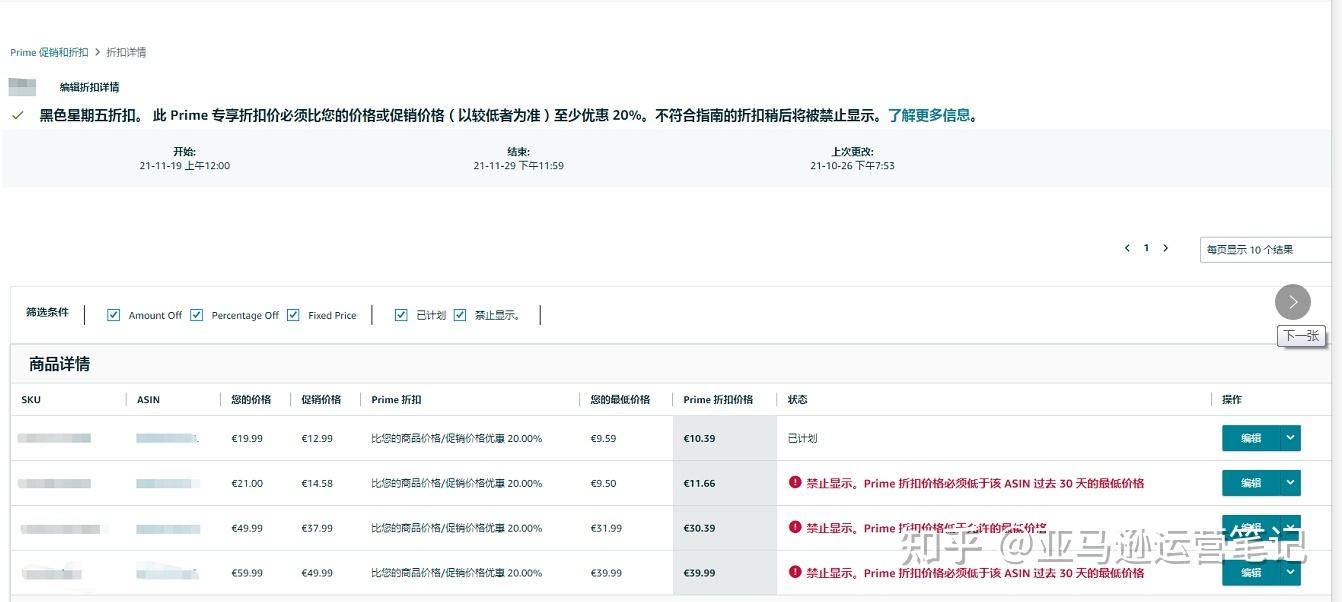The height and width of the screenshot is (602, 1342).
Task: Open the Prime 促销和折扣 breadcrumb link
Action: 49,52
